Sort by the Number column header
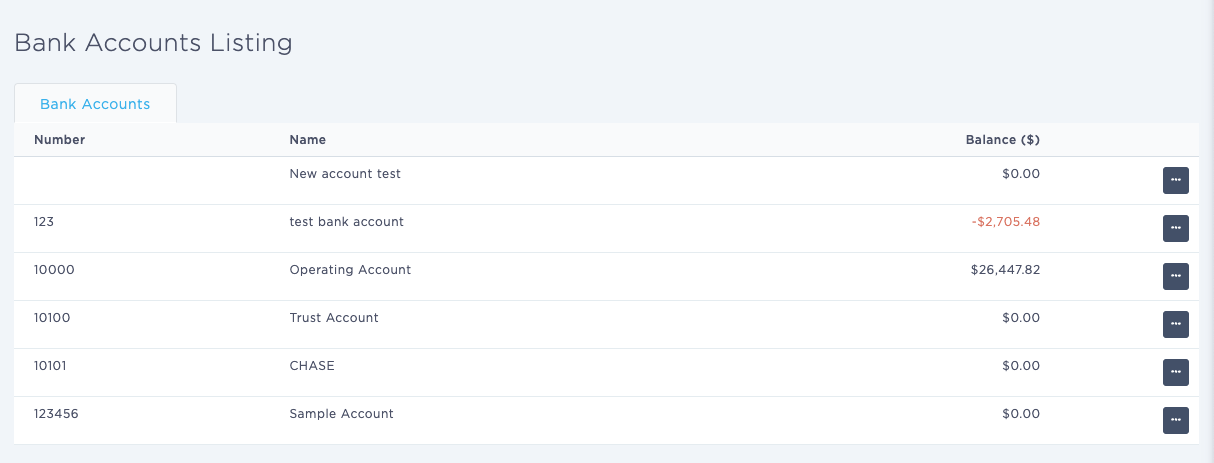Screen dimensions: 1214x463 coord(59,140)
